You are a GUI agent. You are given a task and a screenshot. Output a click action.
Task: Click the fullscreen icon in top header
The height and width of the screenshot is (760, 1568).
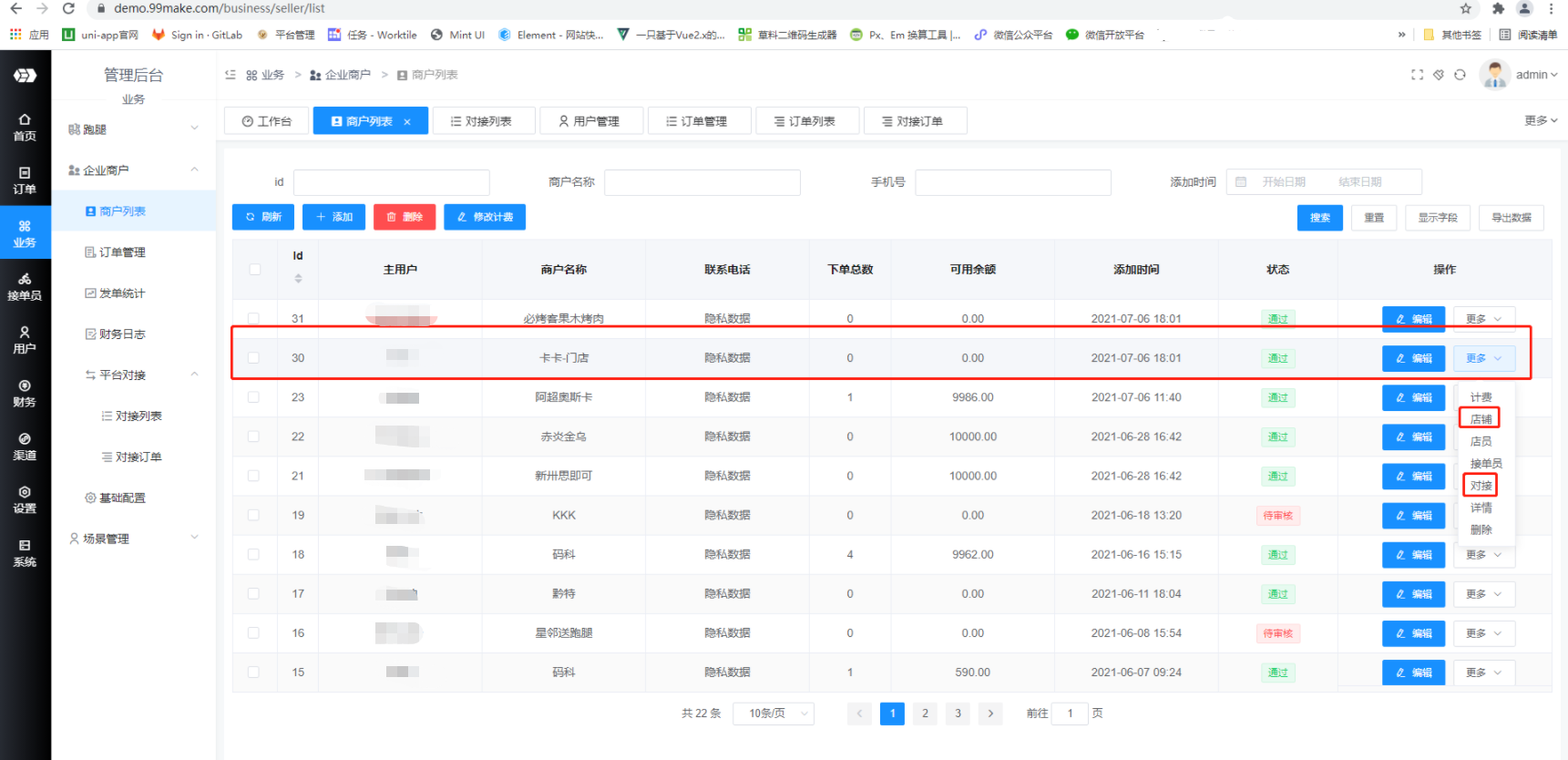pos(1417,75)
